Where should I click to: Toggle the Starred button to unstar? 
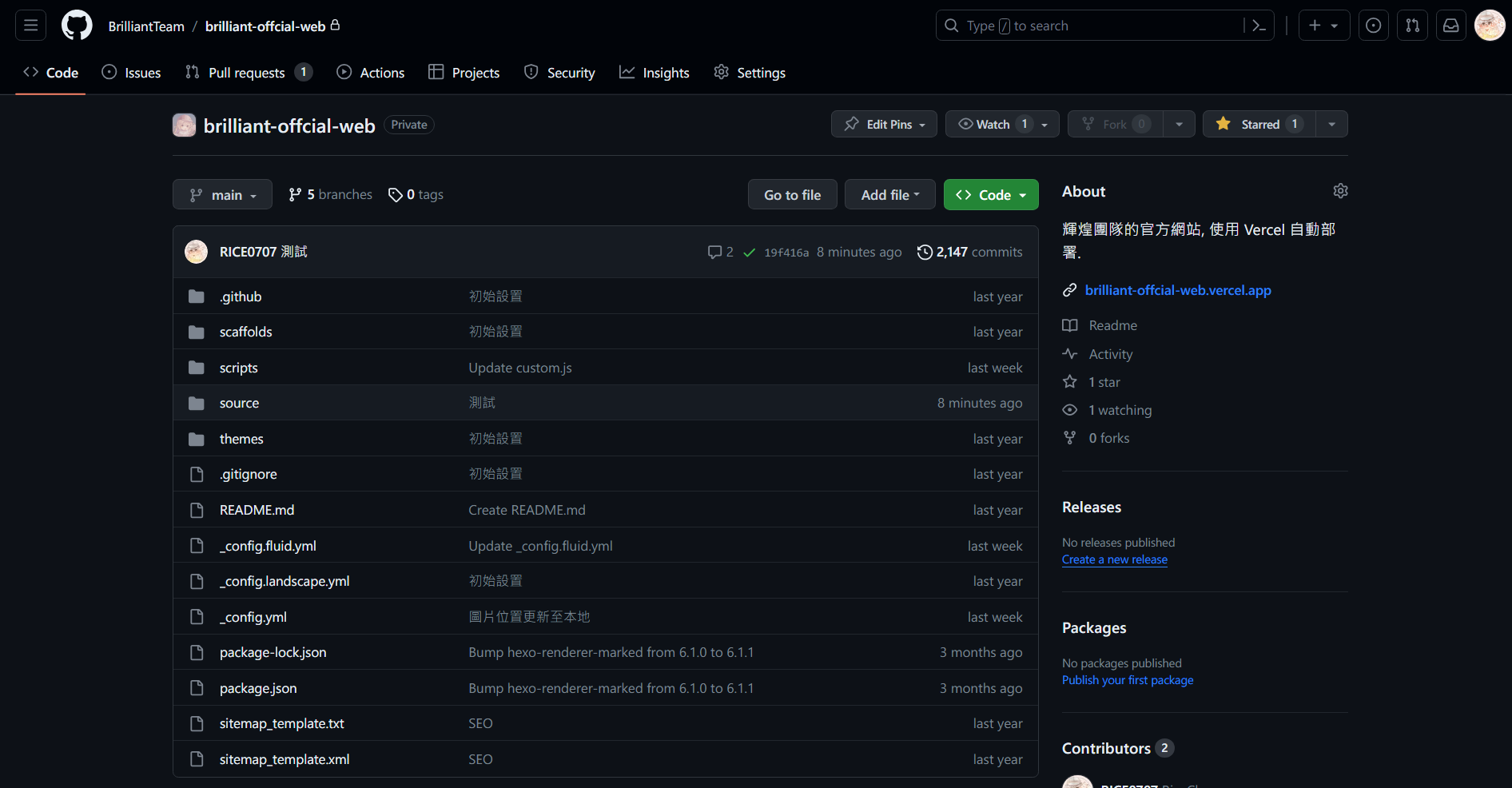[x=1259, y=124]
